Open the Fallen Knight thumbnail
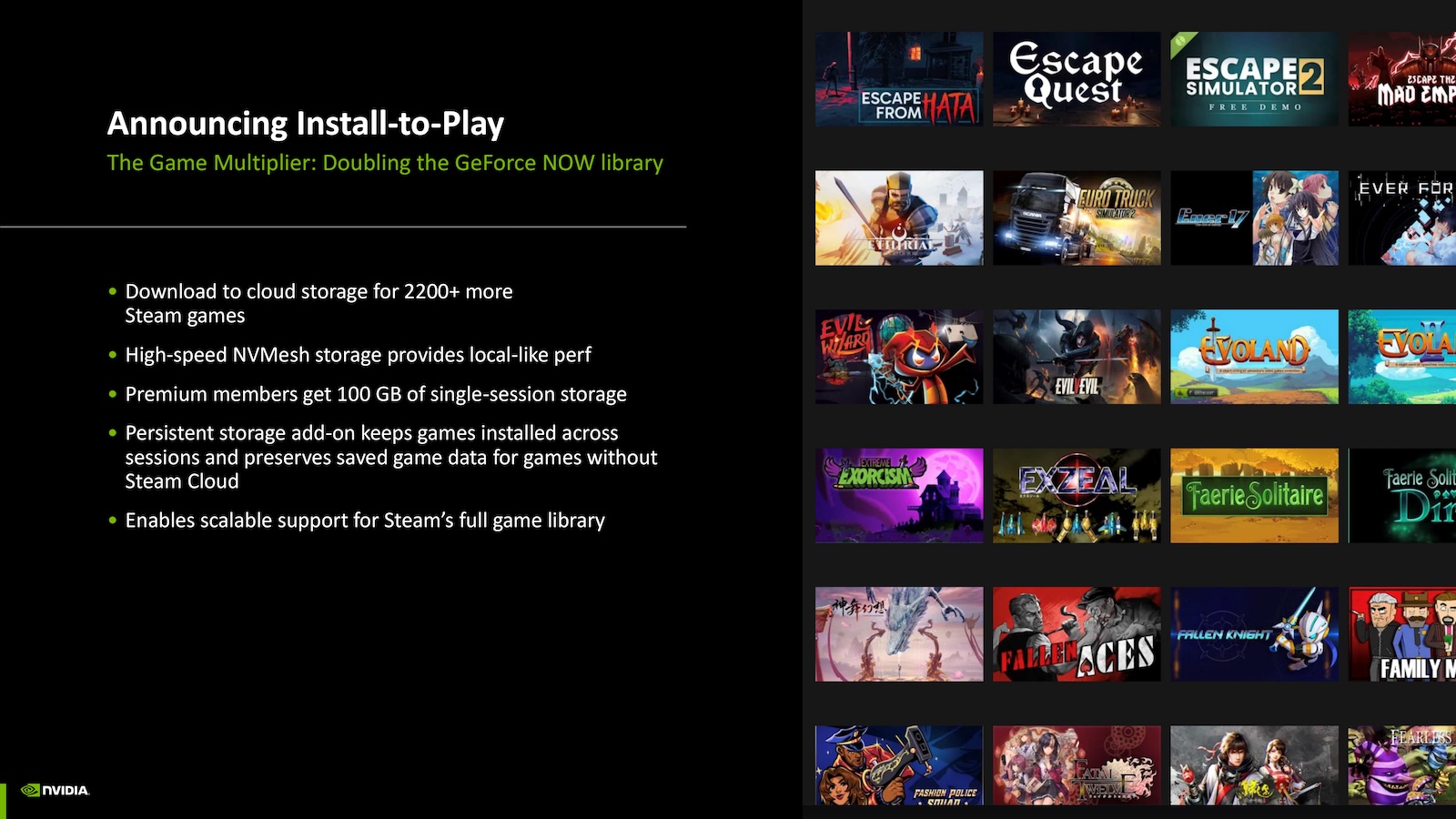 [x=1252, y=634]
